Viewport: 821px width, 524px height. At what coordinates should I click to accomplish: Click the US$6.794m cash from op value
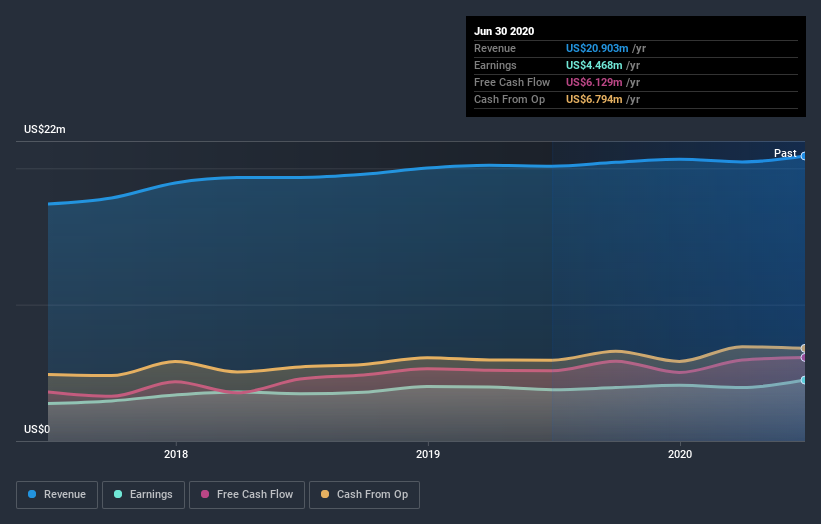pos(594,99)
